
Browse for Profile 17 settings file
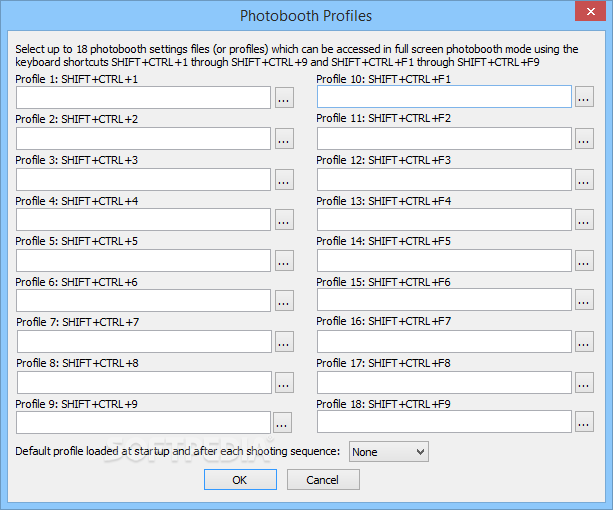tap(584, 383)
